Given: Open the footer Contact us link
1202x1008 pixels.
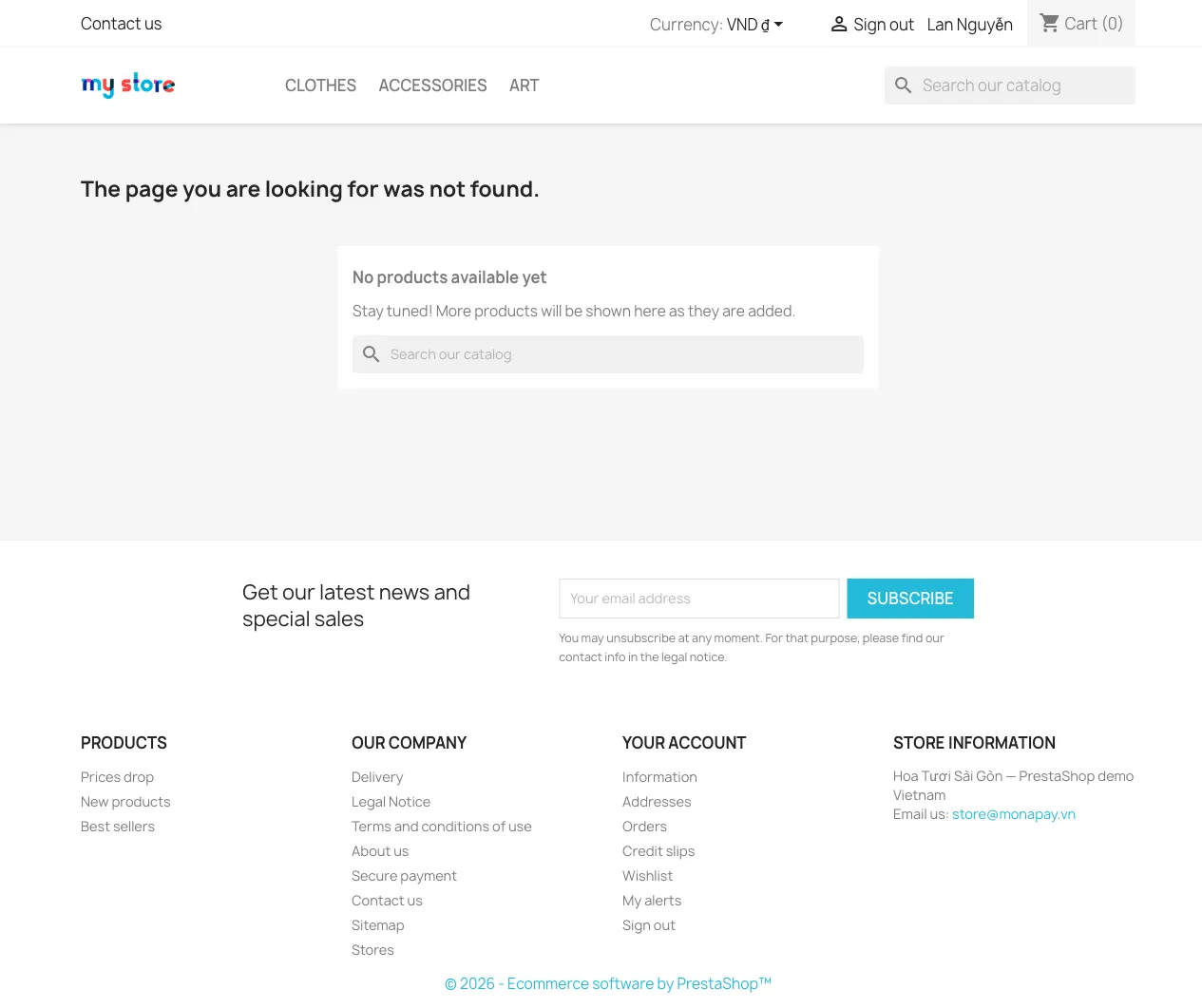Looking at the screenshot, I should click(387, 901).
